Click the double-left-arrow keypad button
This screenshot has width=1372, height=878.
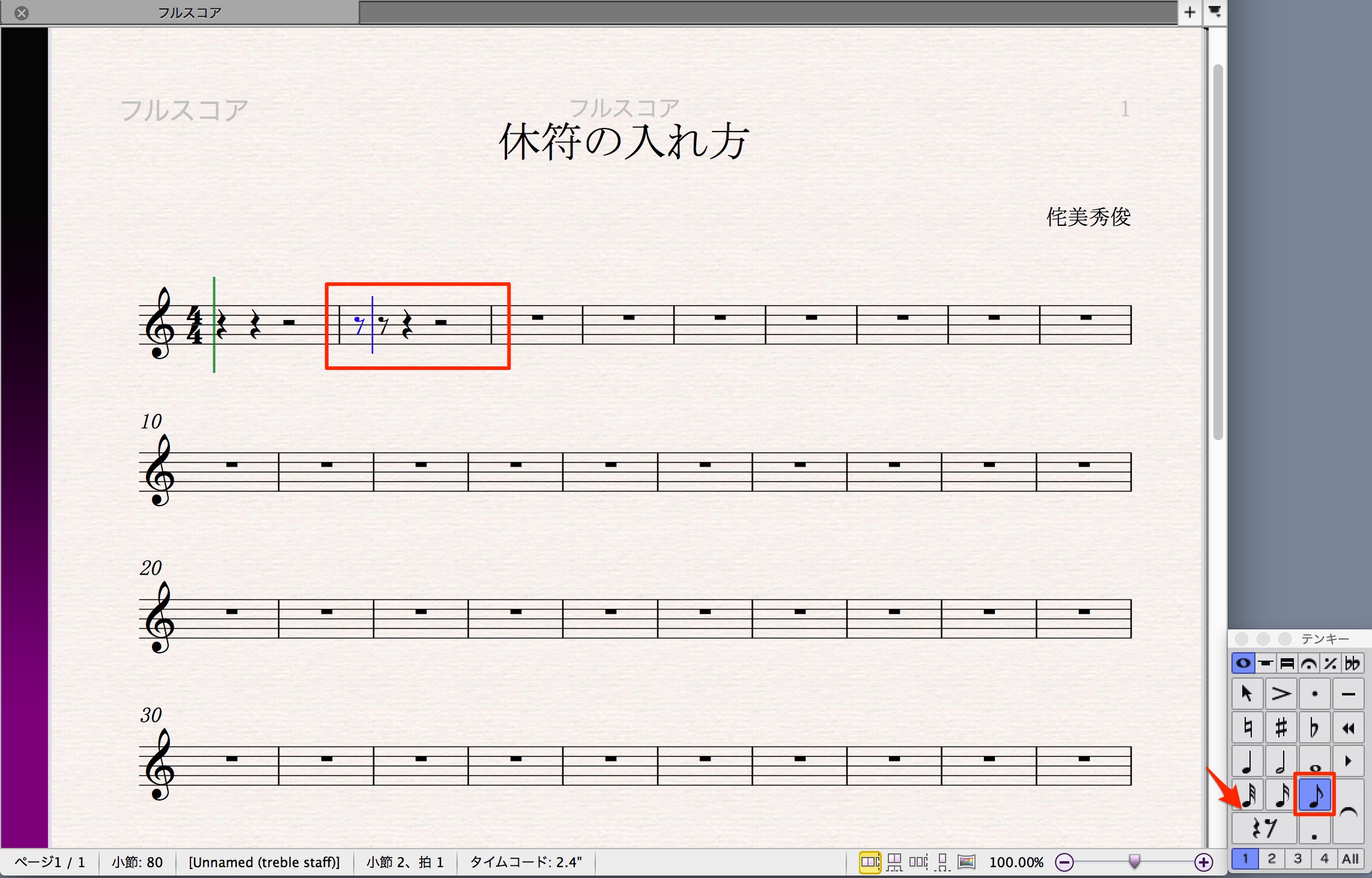pos(1348,727)
